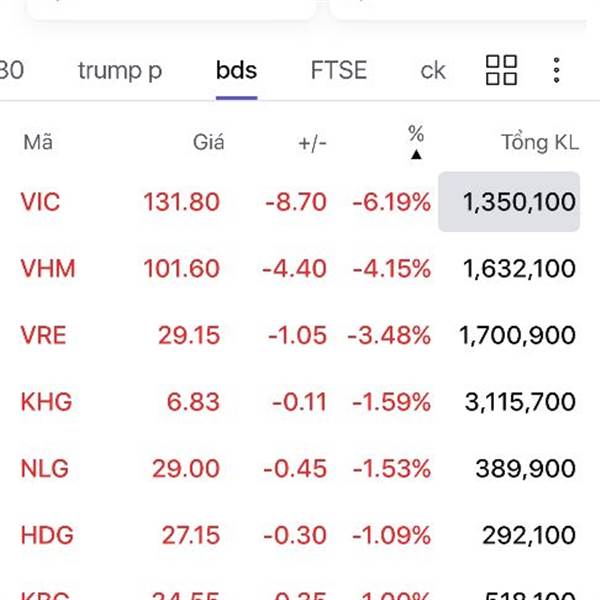Toggle the percent column sort arrow

pyautogui.click(x=416, y=154)
